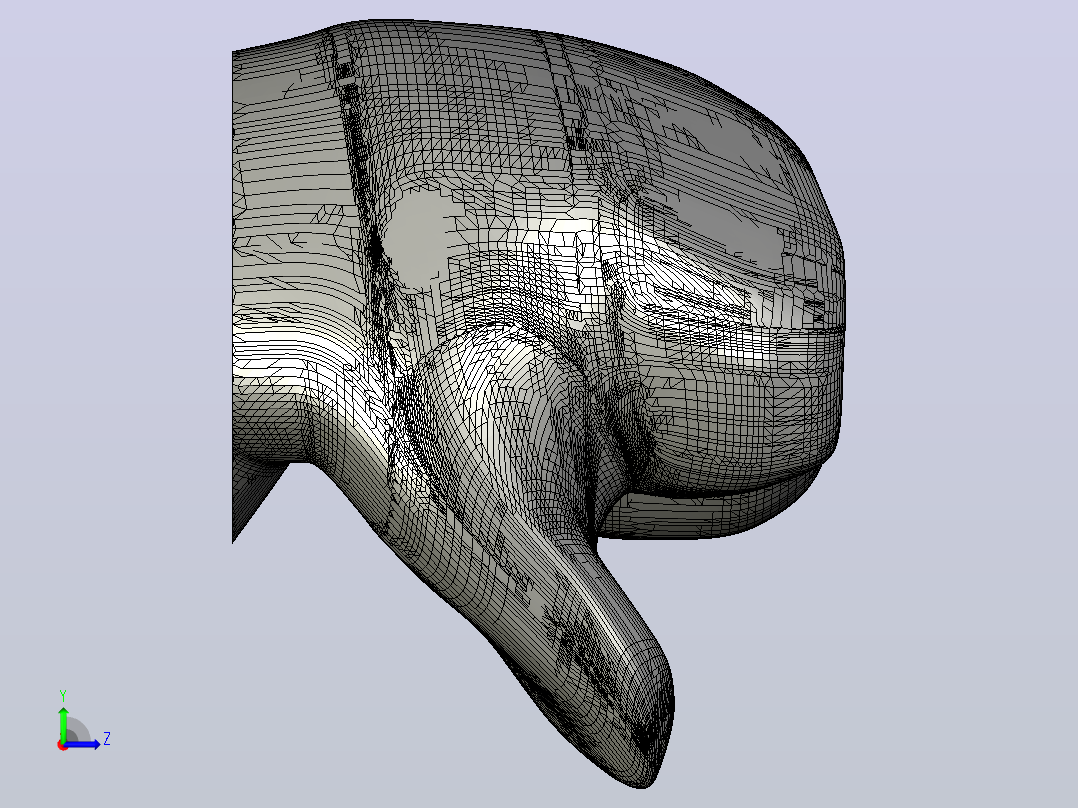Select the meshed mirror housing model
Image resolution: width=1078 pixels, height=808 pixels.
coord(538,403)
